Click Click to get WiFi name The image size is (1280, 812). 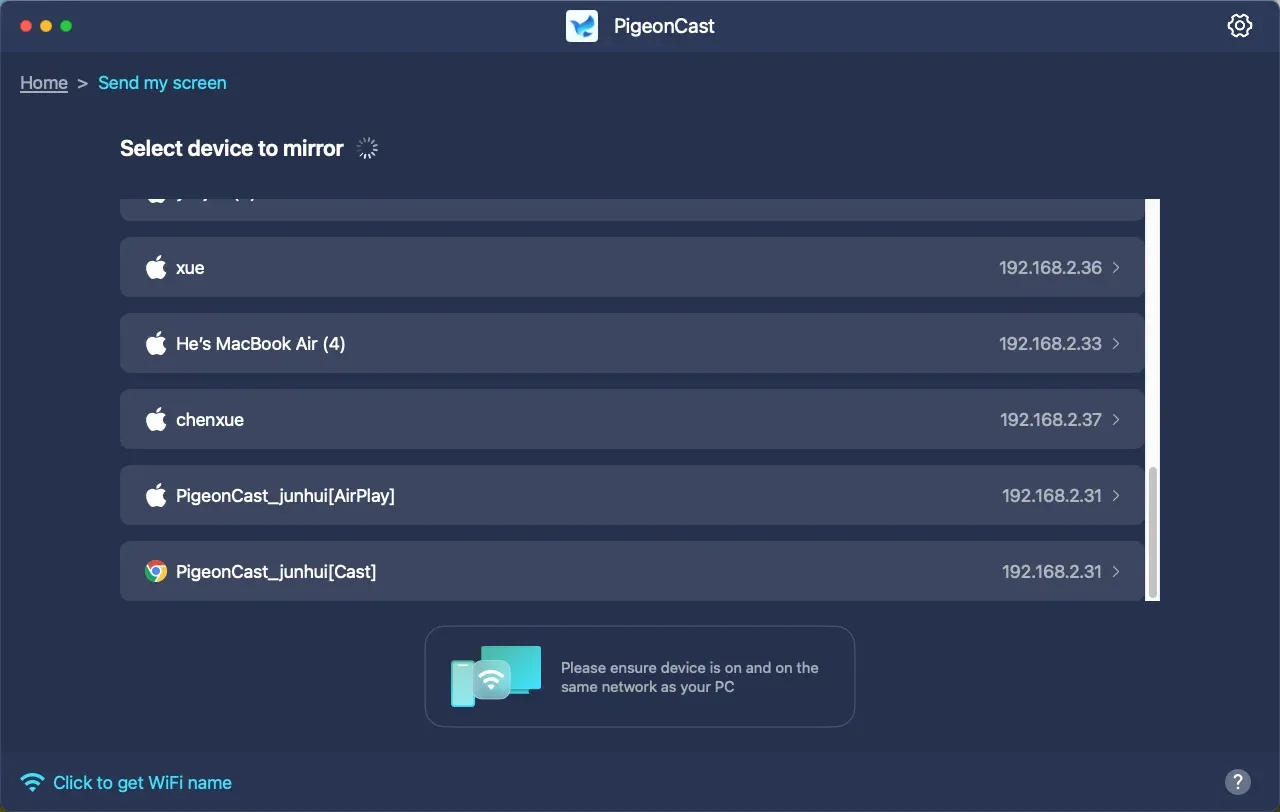coord(142,783)
